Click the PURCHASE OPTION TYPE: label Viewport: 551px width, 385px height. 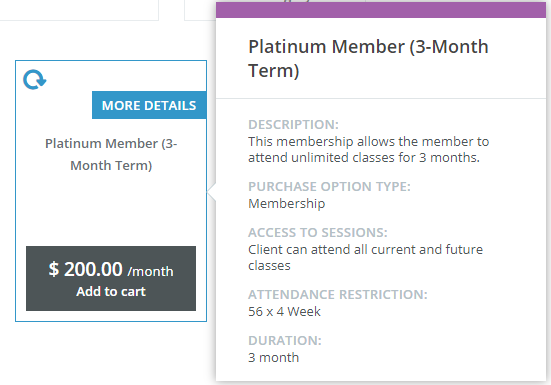coord(329,186)
